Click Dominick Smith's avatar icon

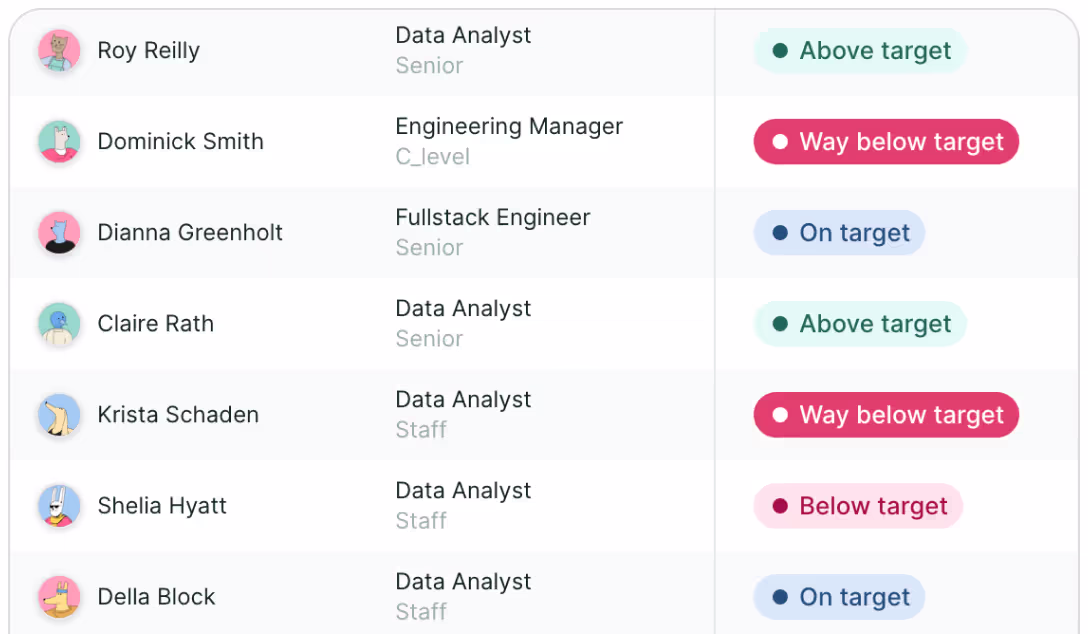pyautogui.click(x=59, y=142)
